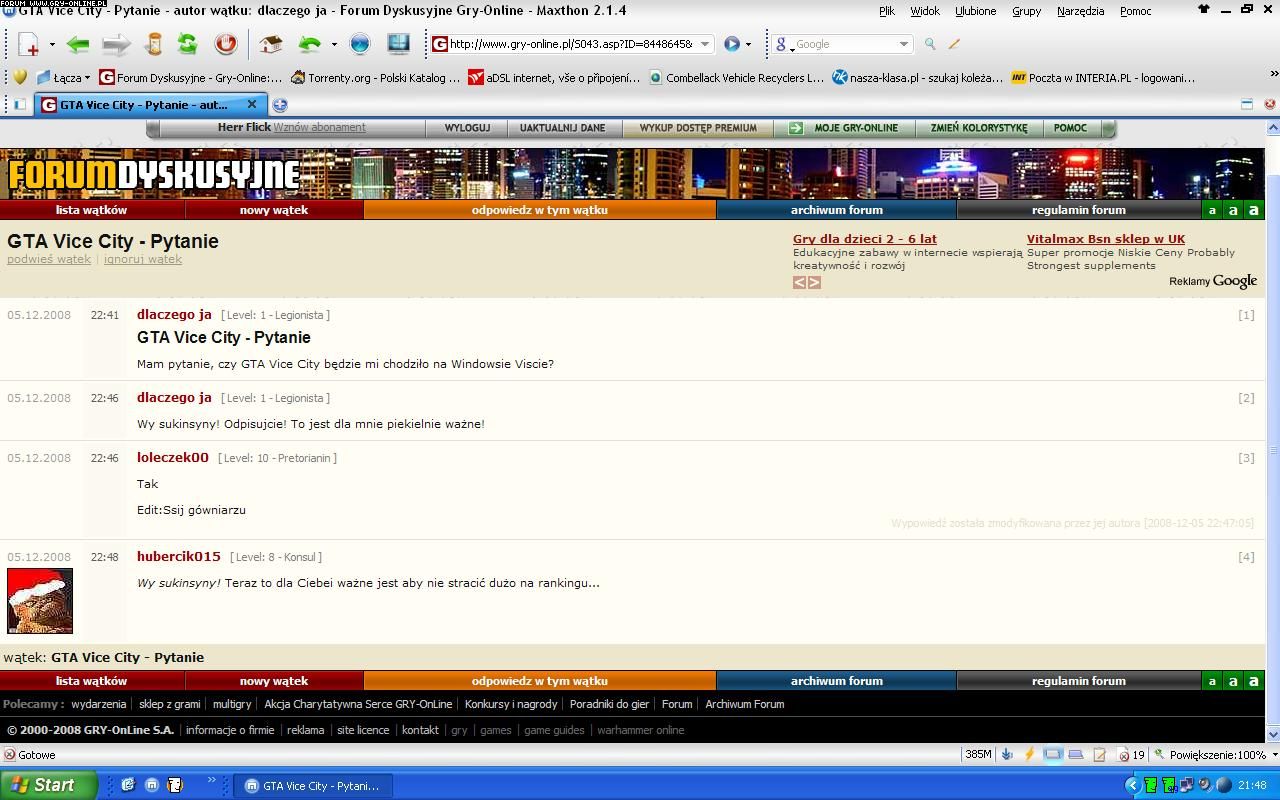Click the notepad icon in status bar
Screen dimensions: 1280x800
pos(1100,755)
